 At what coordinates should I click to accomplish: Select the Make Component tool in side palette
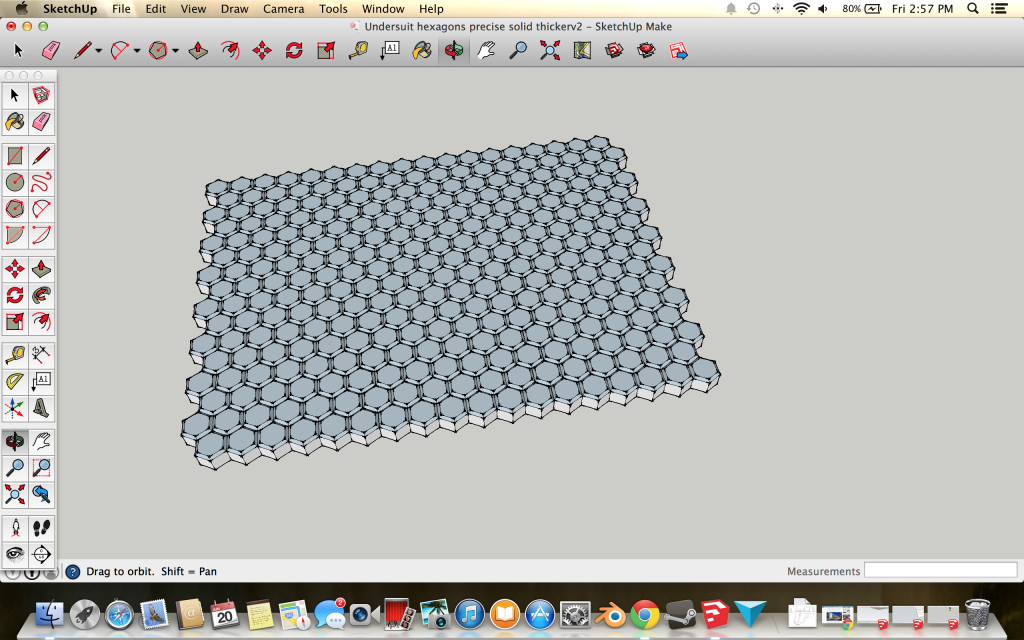pos(41,95)
